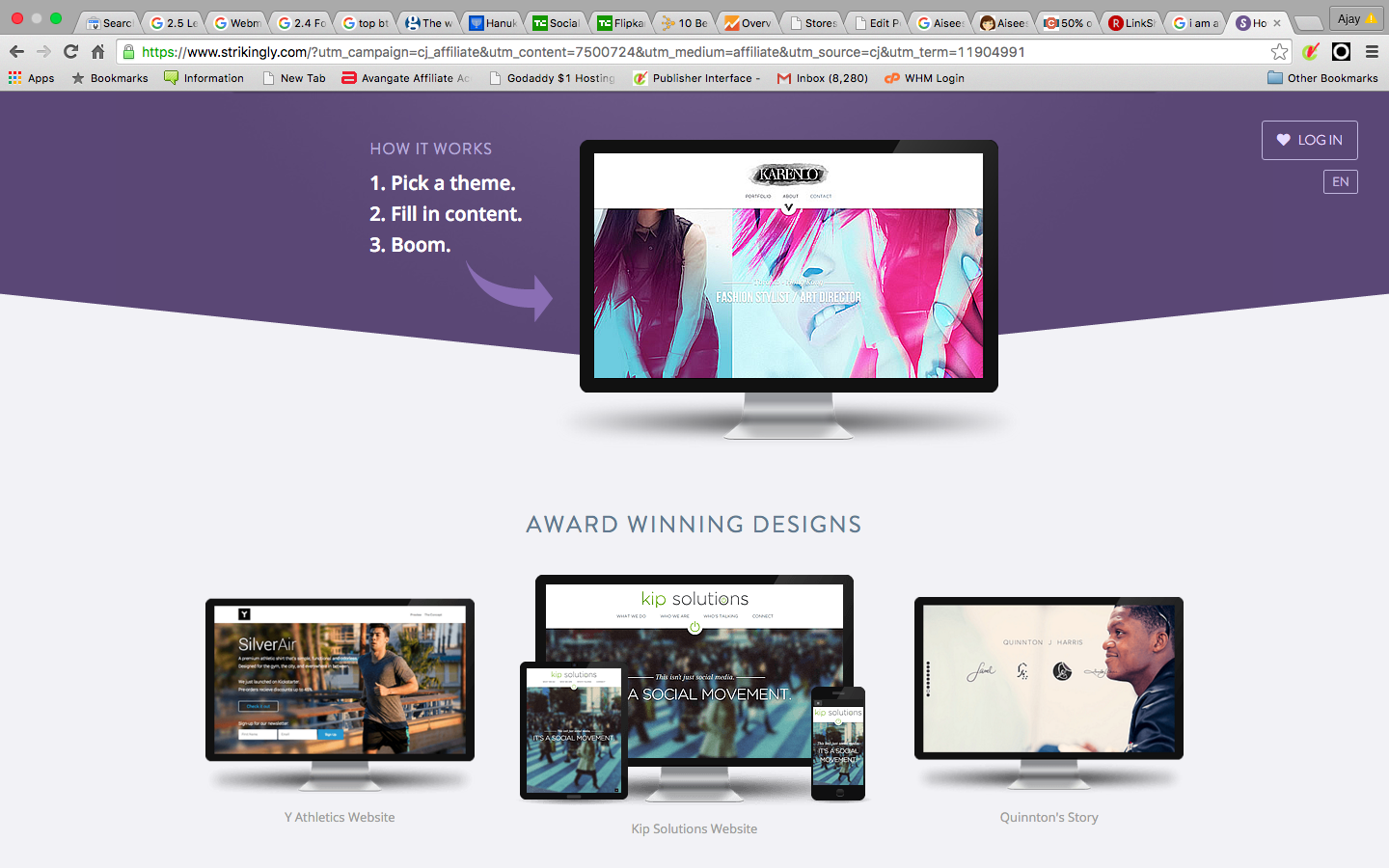Viewport: 1389px width, 868px height.
Task: Open the Ajay profile switcher
Action: [1356, 19]
